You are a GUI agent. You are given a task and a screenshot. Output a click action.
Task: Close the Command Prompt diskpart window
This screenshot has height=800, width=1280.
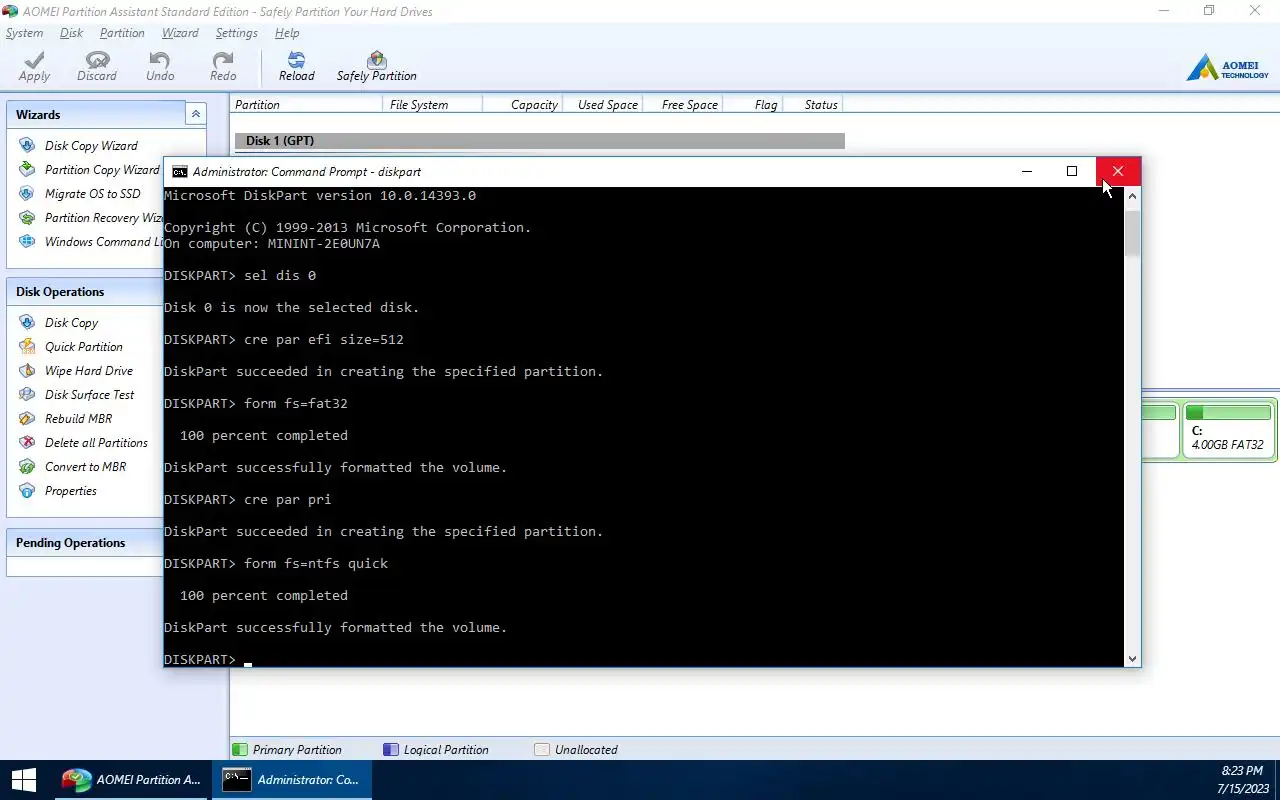(x=1118, y=171)
